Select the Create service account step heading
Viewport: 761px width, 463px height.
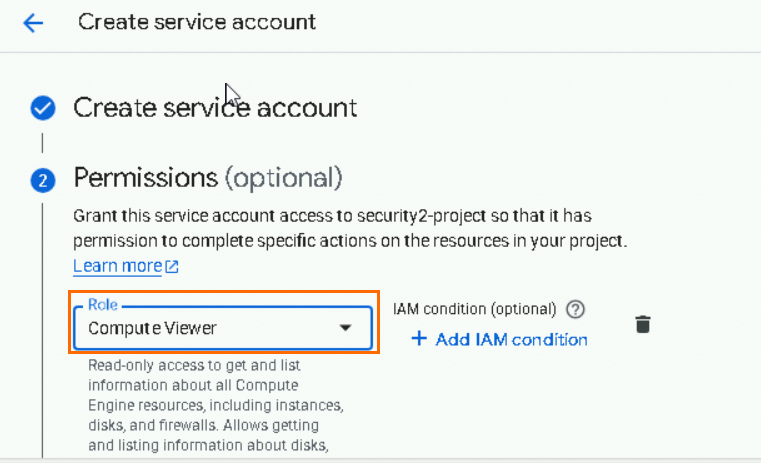(215, 108)
